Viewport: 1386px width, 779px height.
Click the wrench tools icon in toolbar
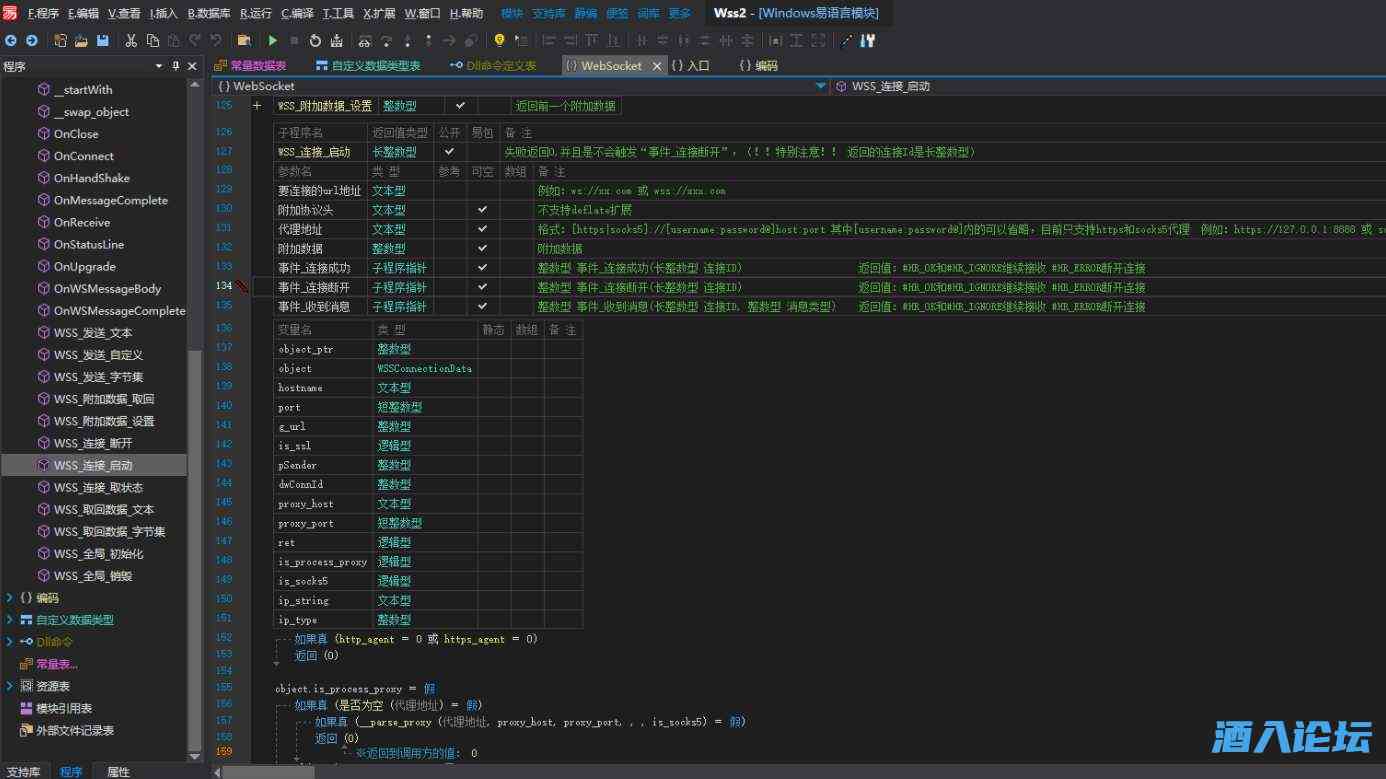(868, 41)
